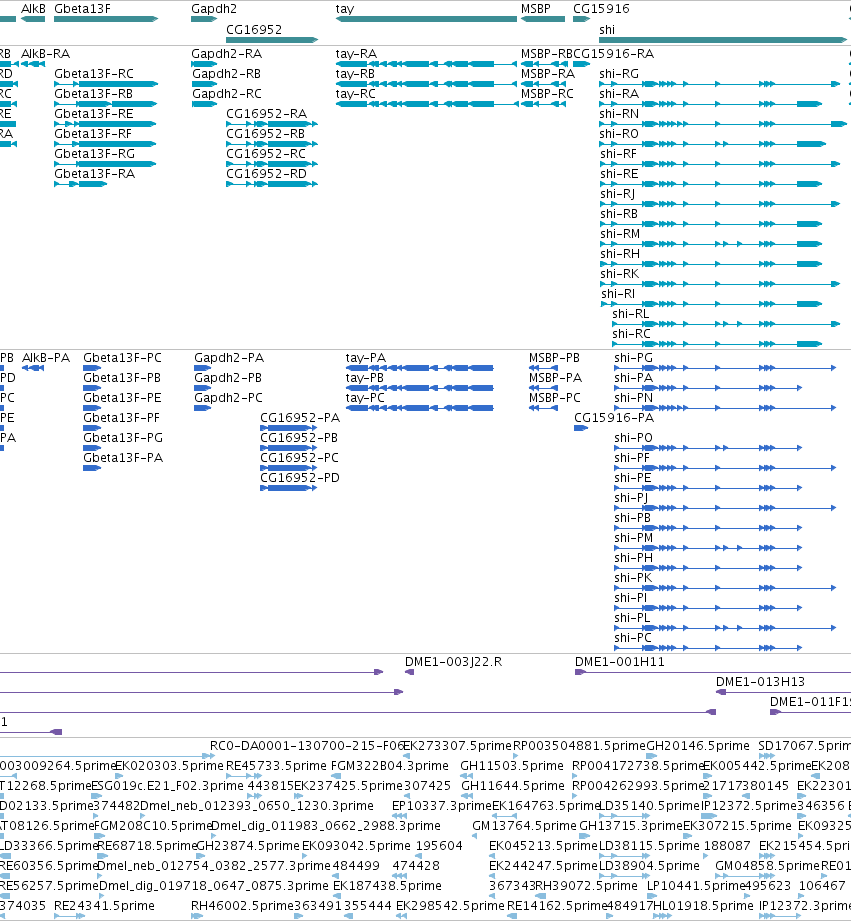Select protein MSBP-PC
Viewport: 851px width, 921px height.
tap(554, 398)
